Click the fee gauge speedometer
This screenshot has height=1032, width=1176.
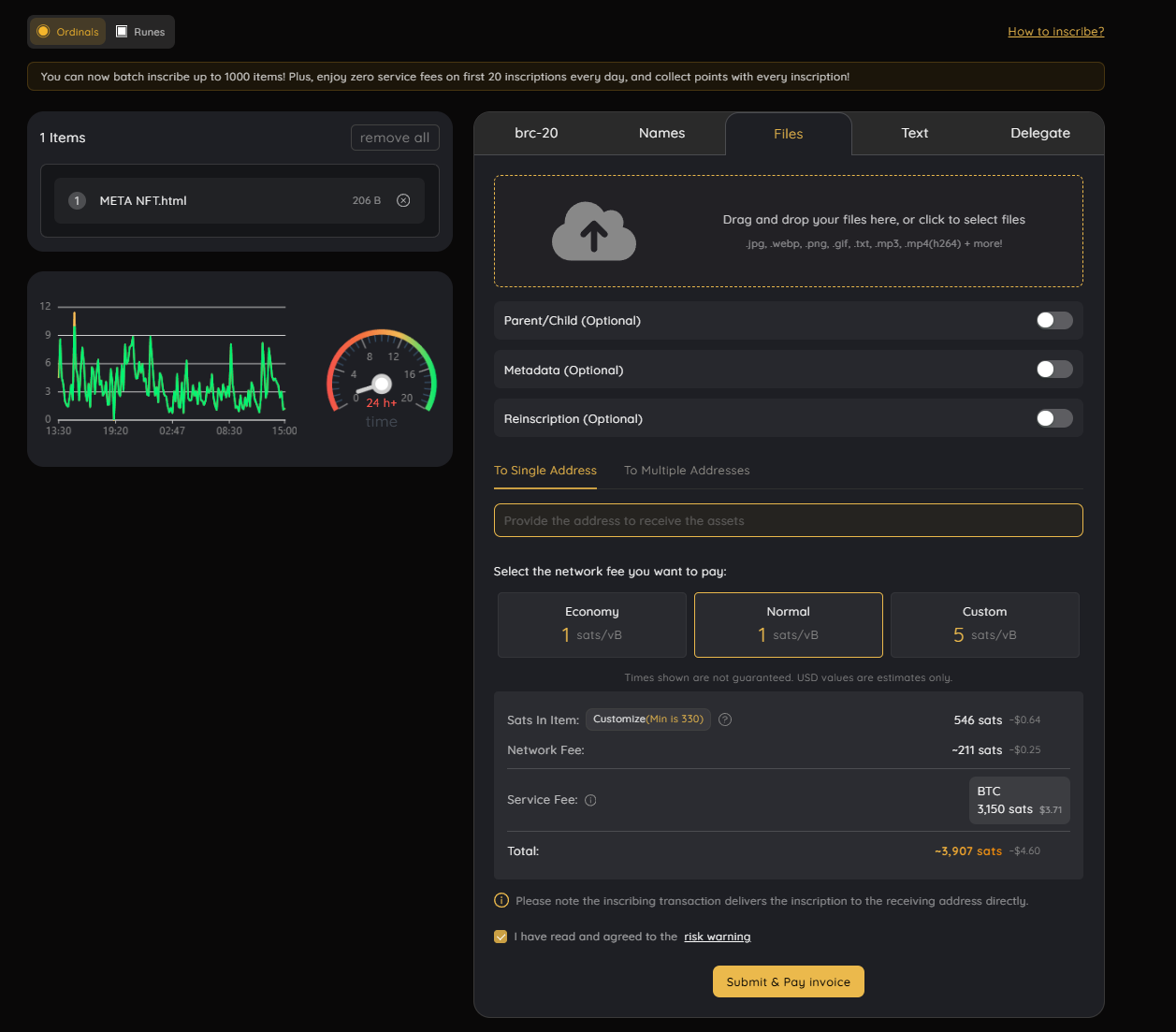coord(382,376)
